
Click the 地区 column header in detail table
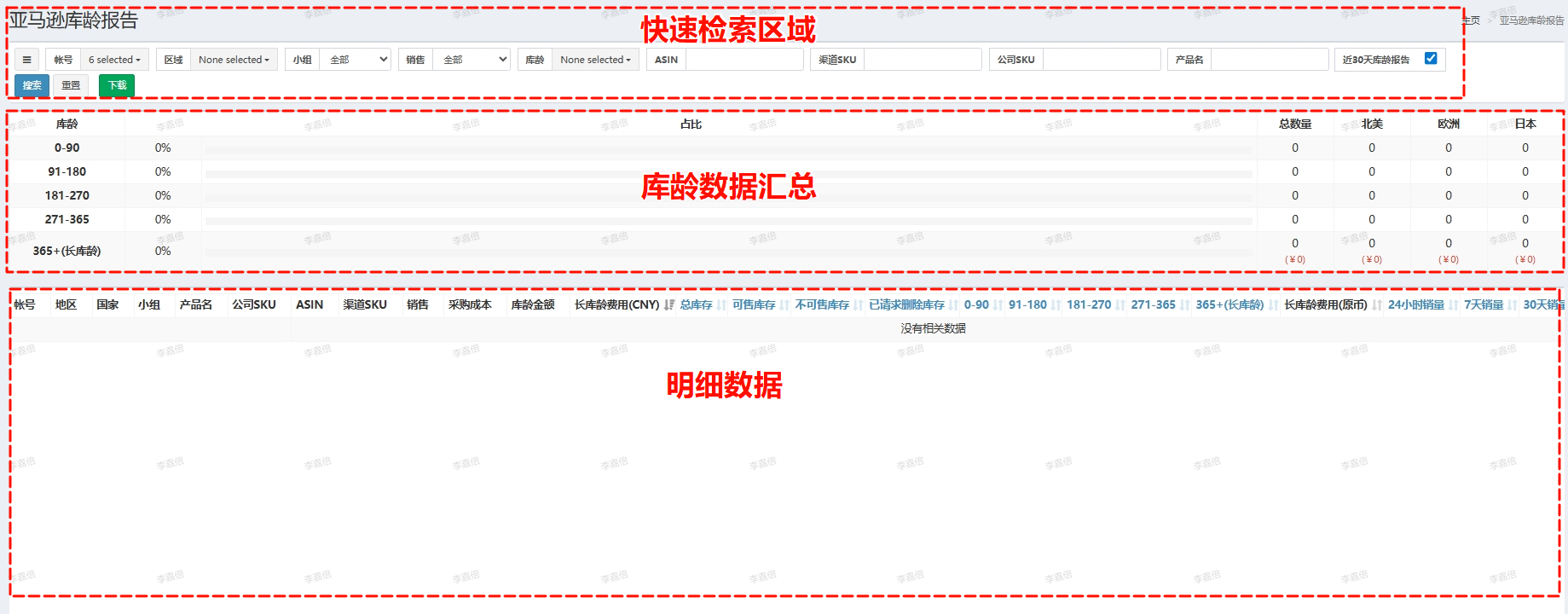tap(66, 304)
